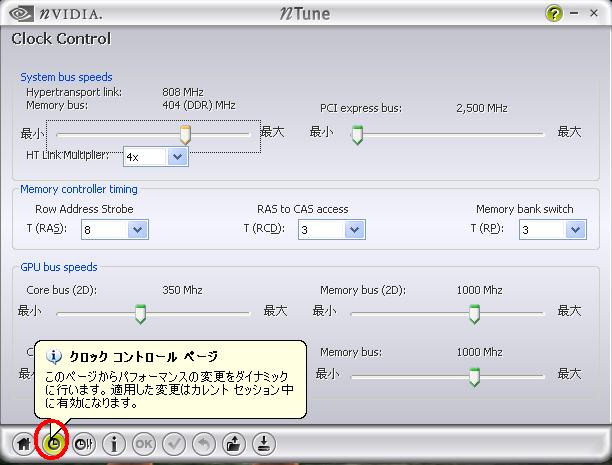Viewport: 612px width, 465px height.
Task: Expand the T (RP) dropdown
Action: click(x=575, y=230)
